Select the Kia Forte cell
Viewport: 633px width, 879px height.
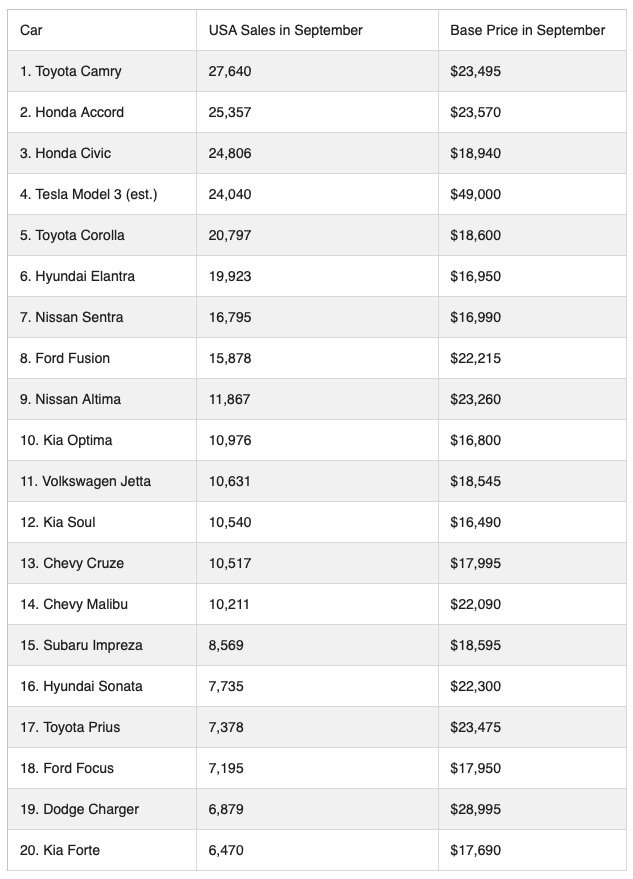point(60,850)
